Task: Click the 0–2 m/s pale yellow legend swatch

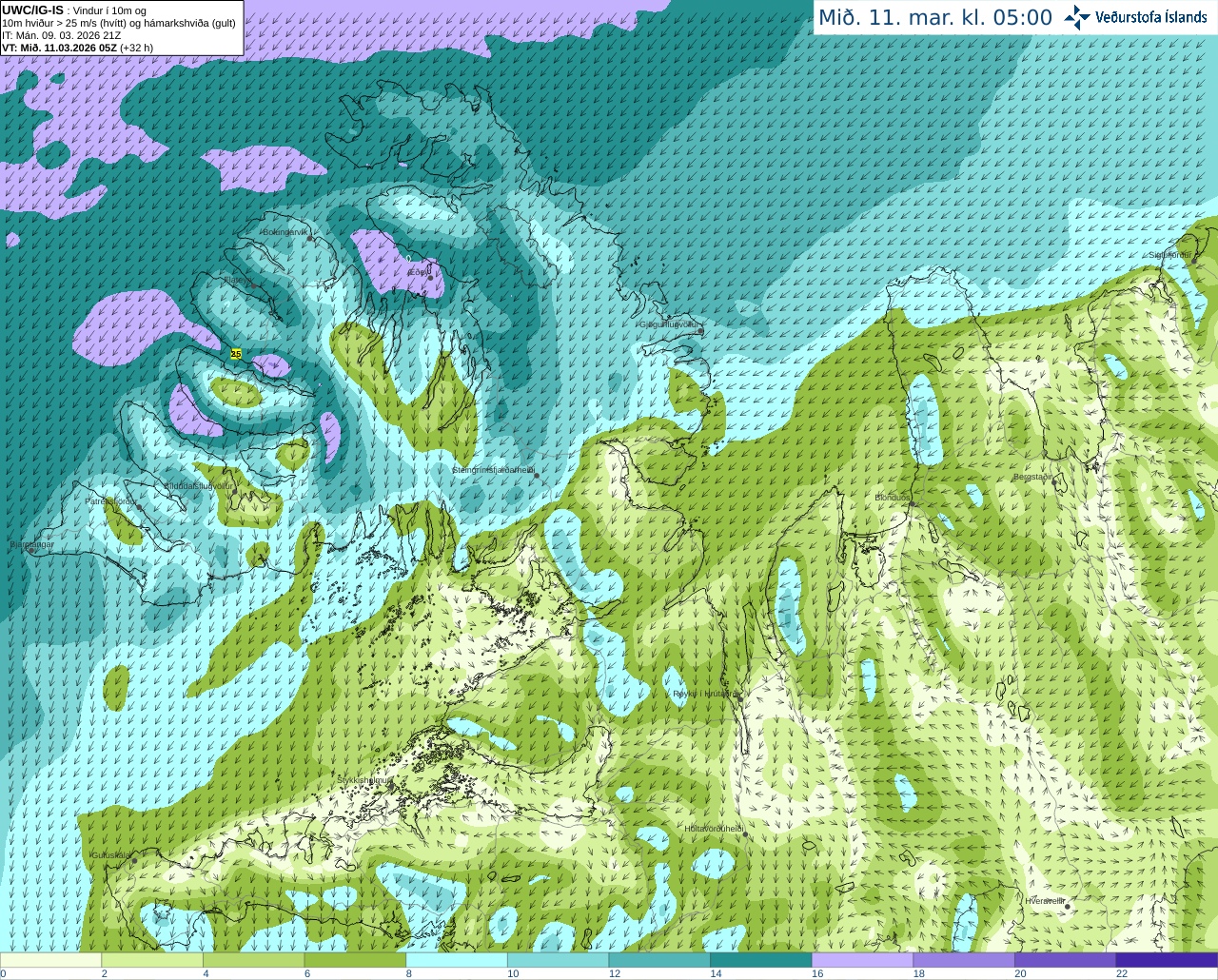Action: [x=50, y=959]
